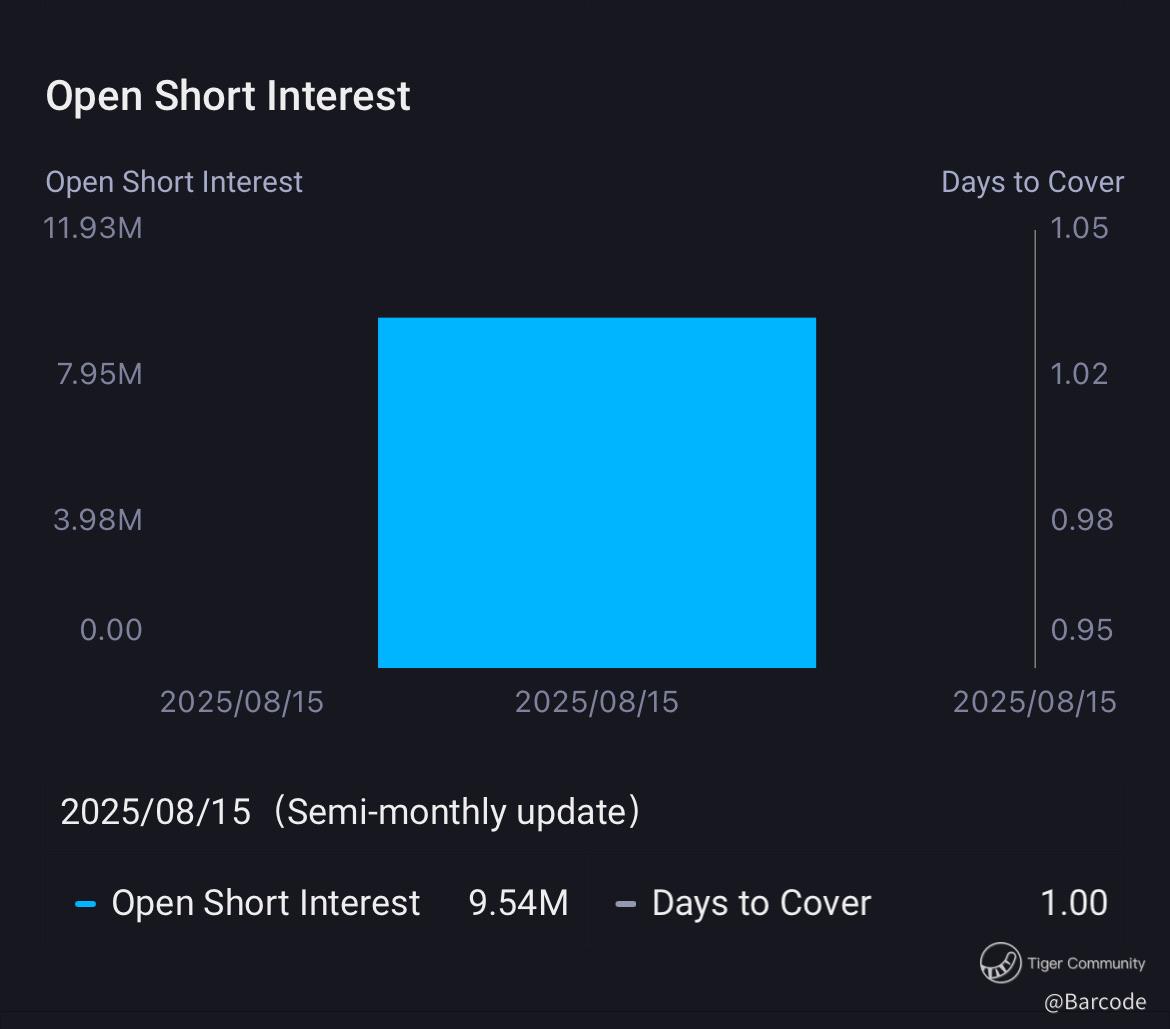Click the 7.95M axis tick label

tap(99, 374)
